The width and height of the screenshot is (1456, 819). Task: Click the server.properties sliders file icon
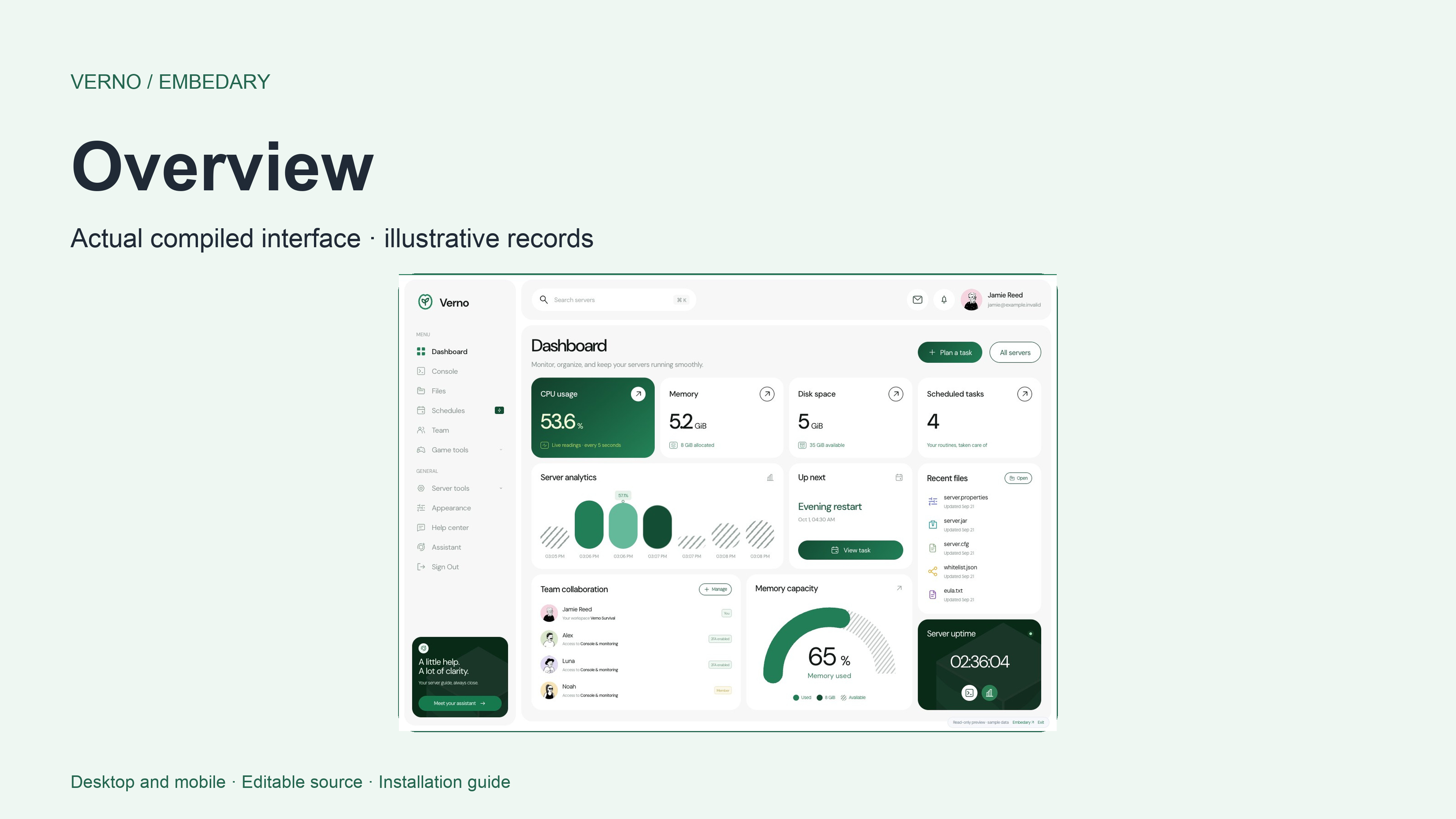(933, 501)
